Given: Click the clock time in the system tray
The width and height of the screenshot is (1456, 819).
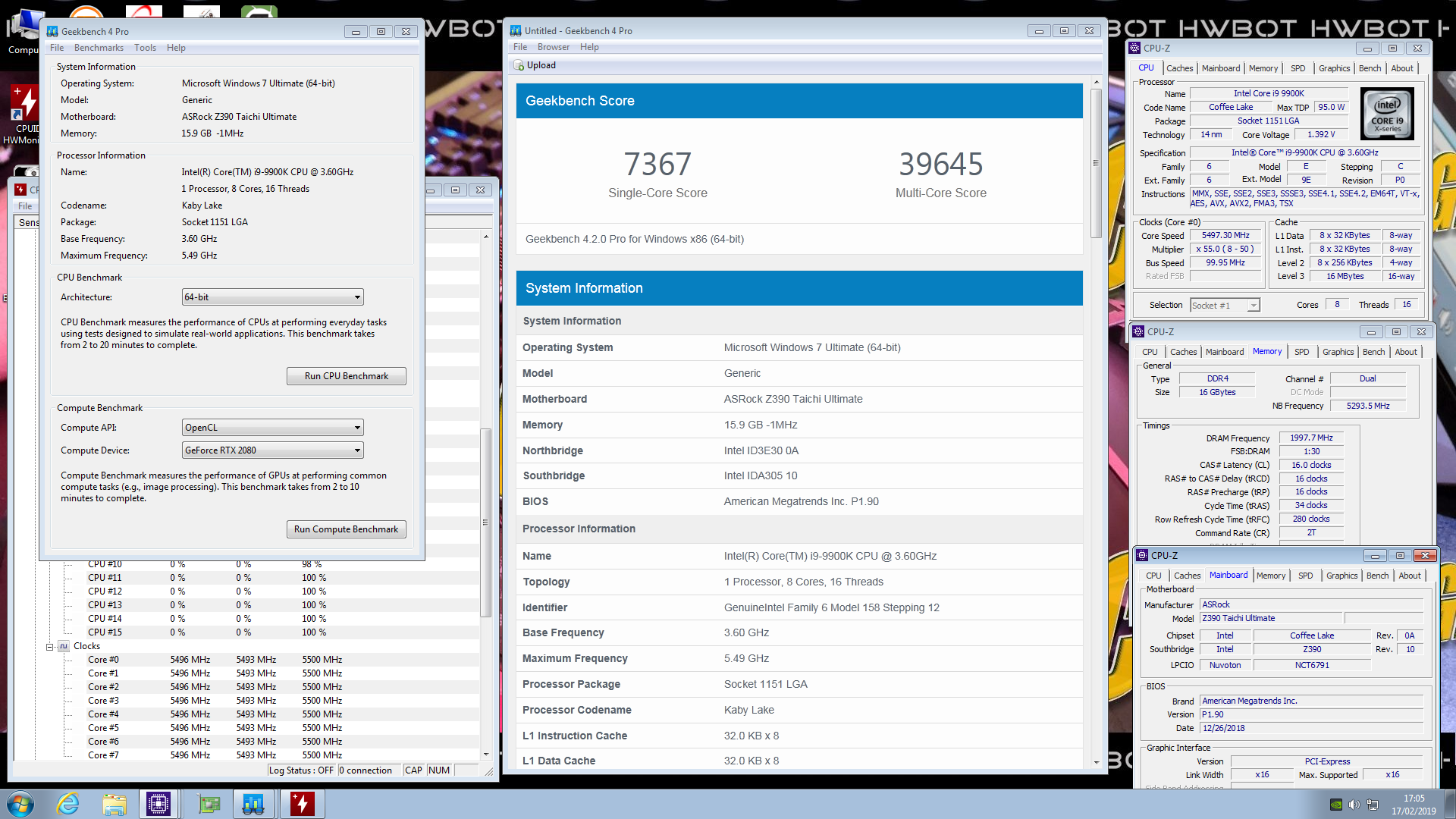Looking at the screenshot, I should [x=1414, y=799].
